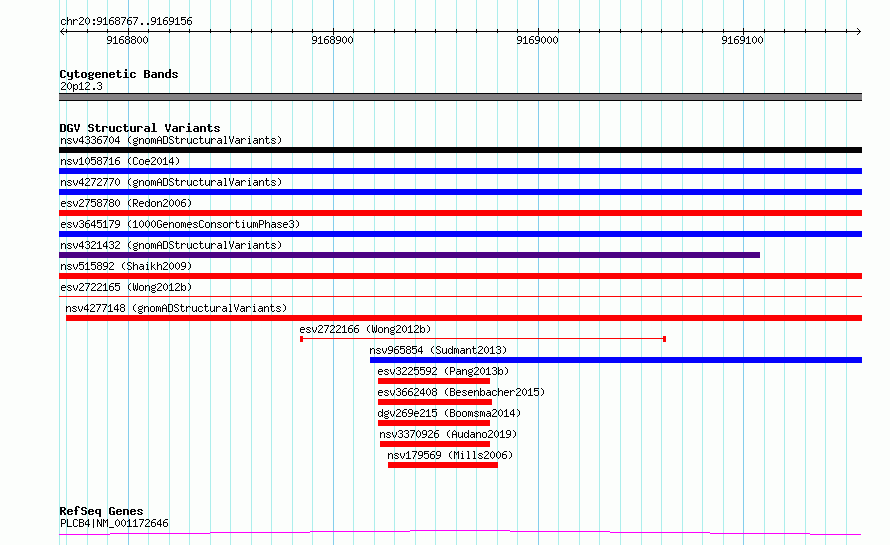Click the magenta PLCB4 gene line

[x=460, y=533]
